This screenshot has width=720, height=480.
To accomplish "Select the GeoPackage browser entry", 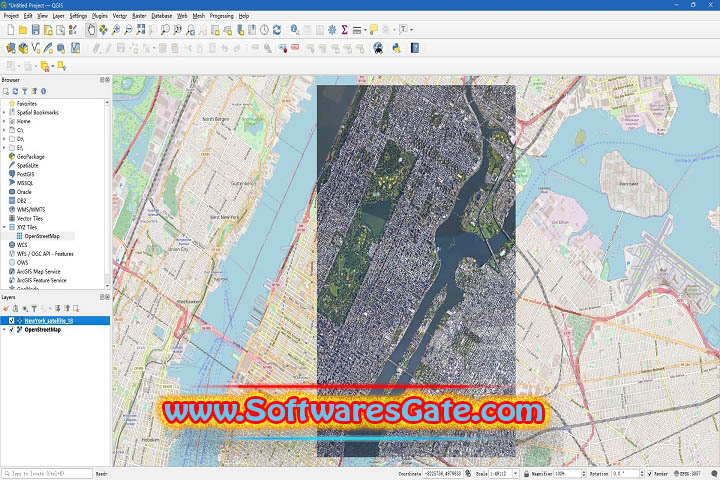I will [x=31, y=157].
